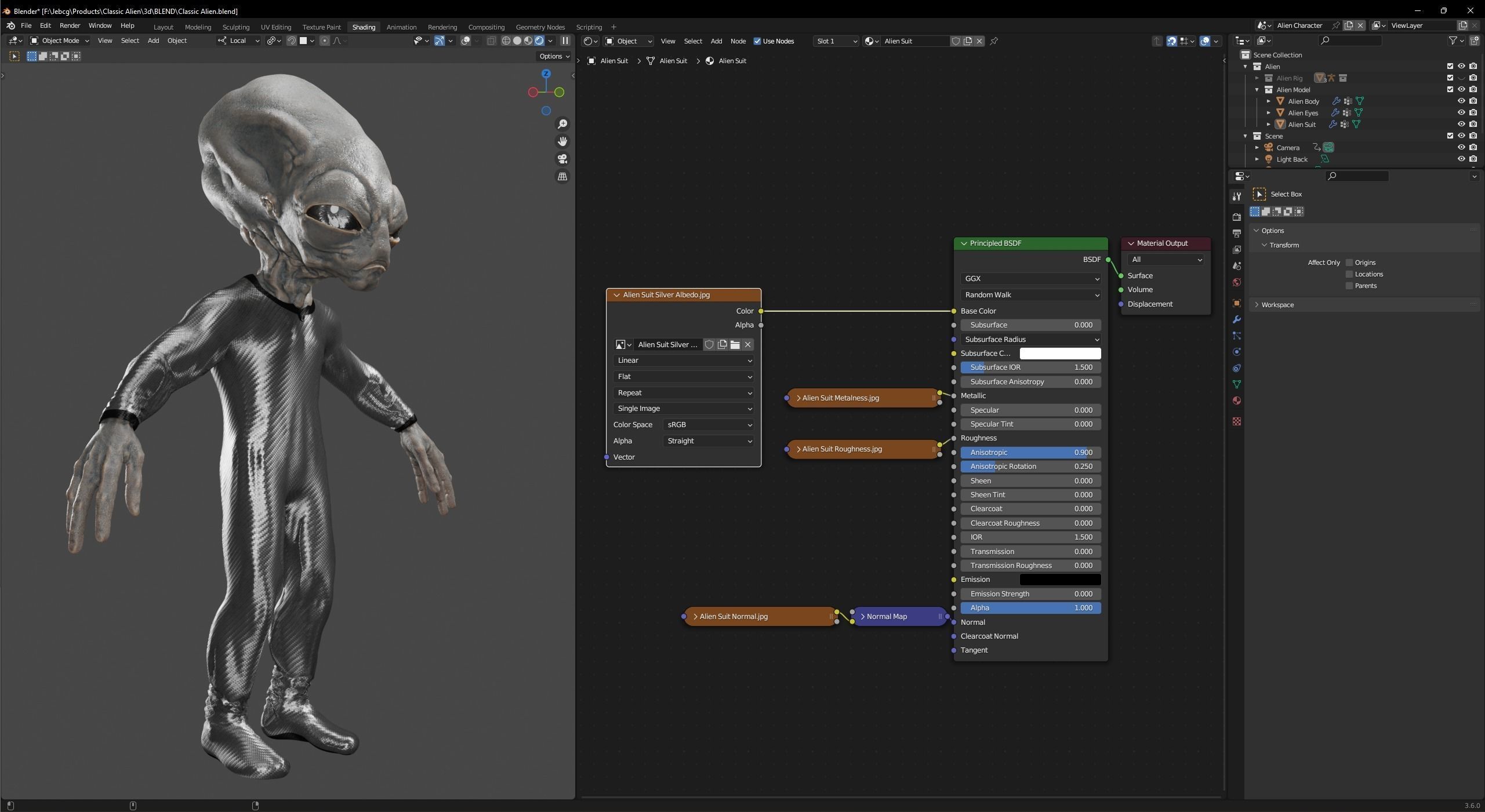Toggle the Locations checkbox under Affect Only
The image size is (1485, 812).
pyautogui.click(x=1349, y=274)
